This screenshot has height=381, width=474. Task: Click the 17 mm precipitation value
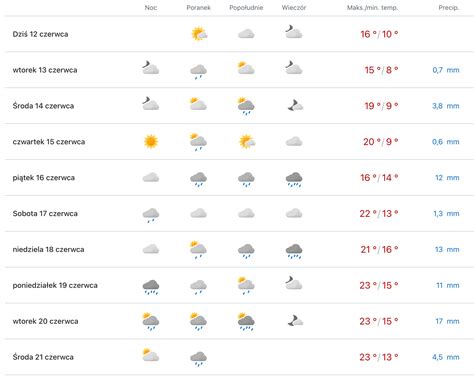click(x=447, y=321)
